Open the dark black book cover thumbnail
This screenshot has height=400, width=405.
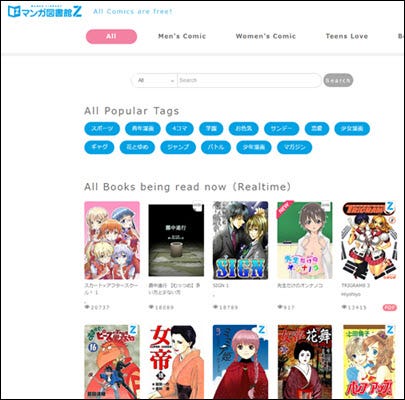tap(176, 240)
